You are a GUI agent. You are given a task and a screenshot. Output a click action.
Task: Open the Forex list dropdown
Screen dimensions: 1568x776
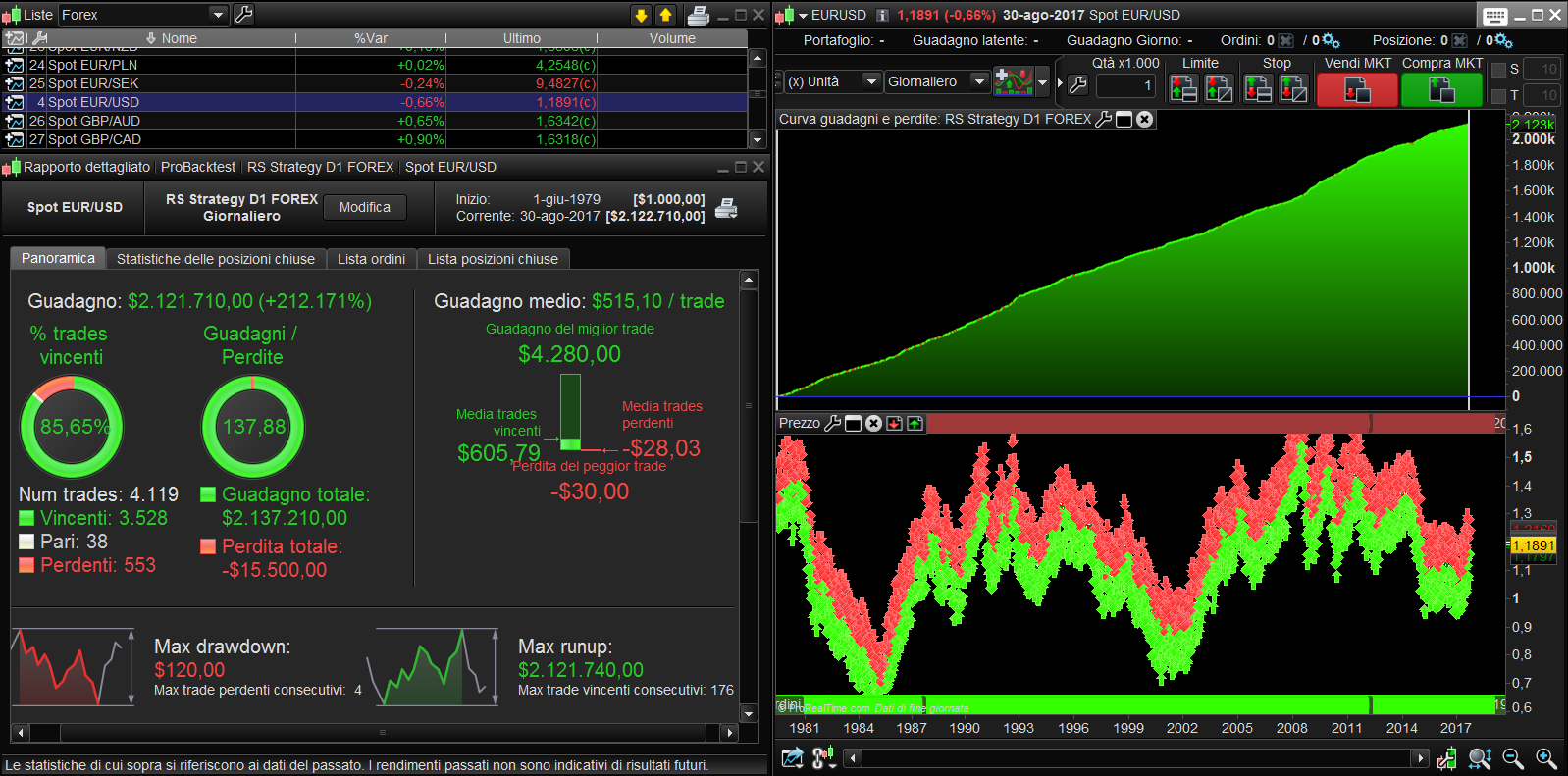pyautogui.click(x=218, y=15)
